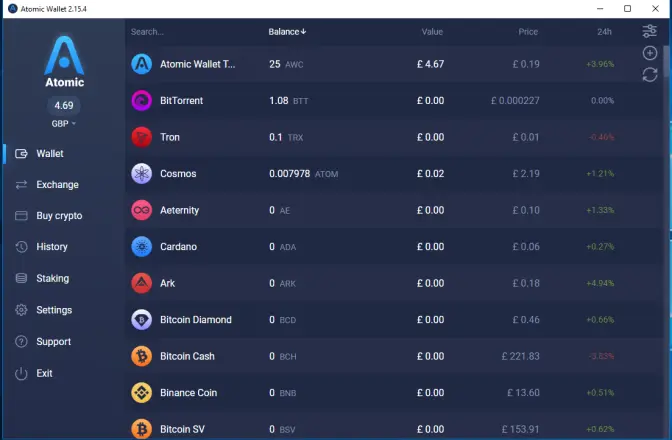Select the Cosmos coin icon
This screenshot has width=672, height=440.
coord(141,174)
